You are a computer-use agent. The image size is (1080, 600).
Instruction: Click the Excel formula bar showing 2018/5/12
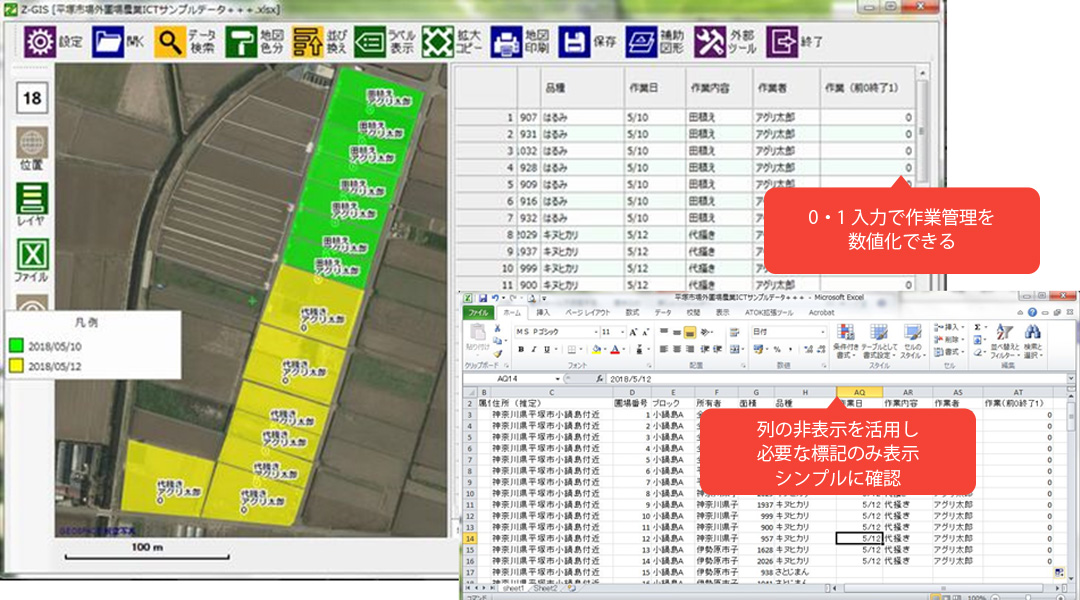point(835,379)
